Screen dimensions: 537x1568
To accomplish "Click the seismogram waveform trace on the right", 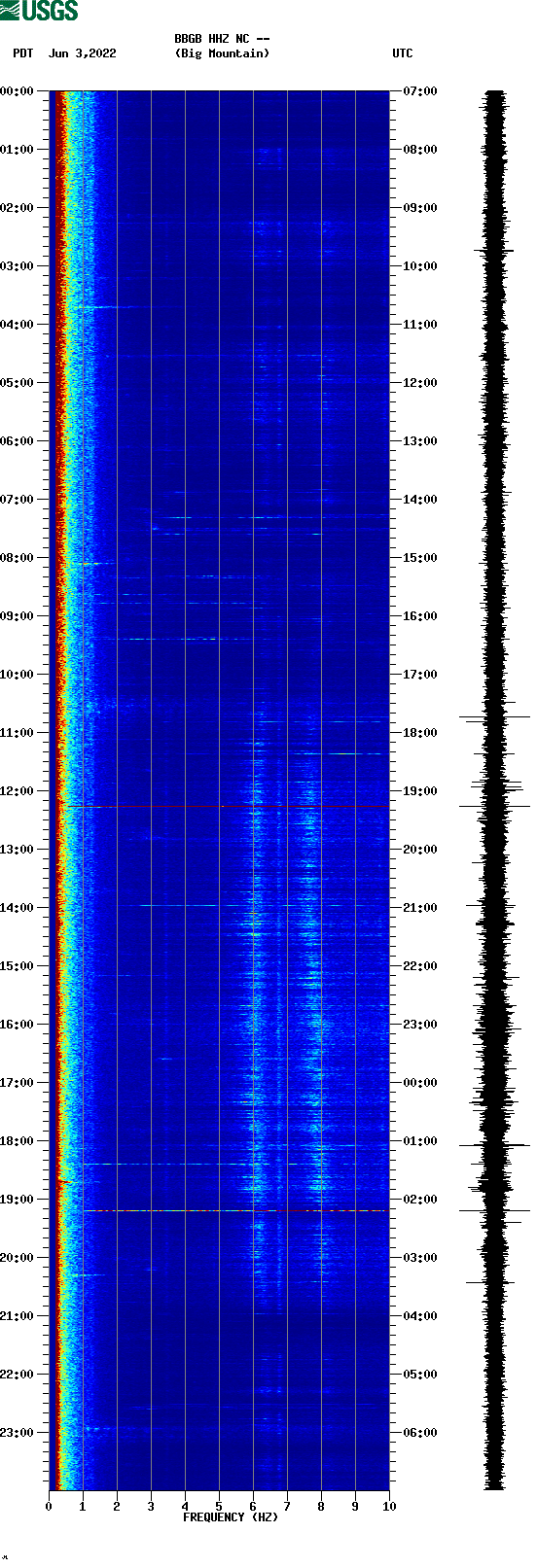I will pos(495,790).
